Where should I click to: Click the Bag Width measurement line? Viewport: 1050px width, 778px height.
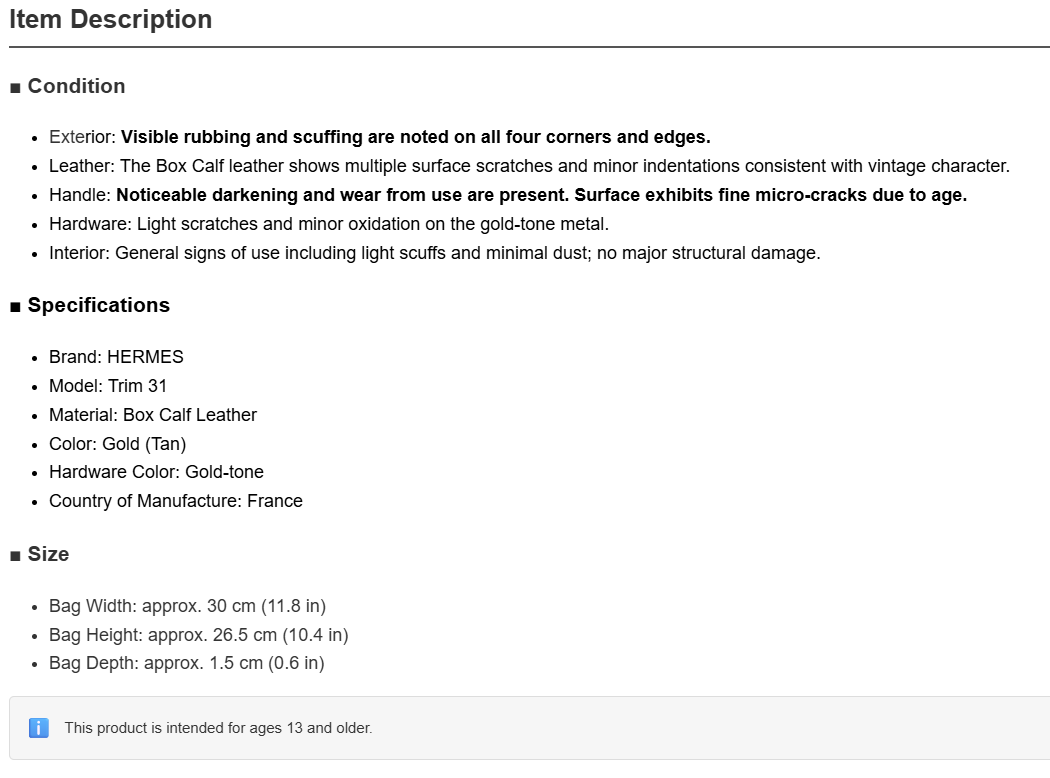pyautogui.click(x=188, y=606)
